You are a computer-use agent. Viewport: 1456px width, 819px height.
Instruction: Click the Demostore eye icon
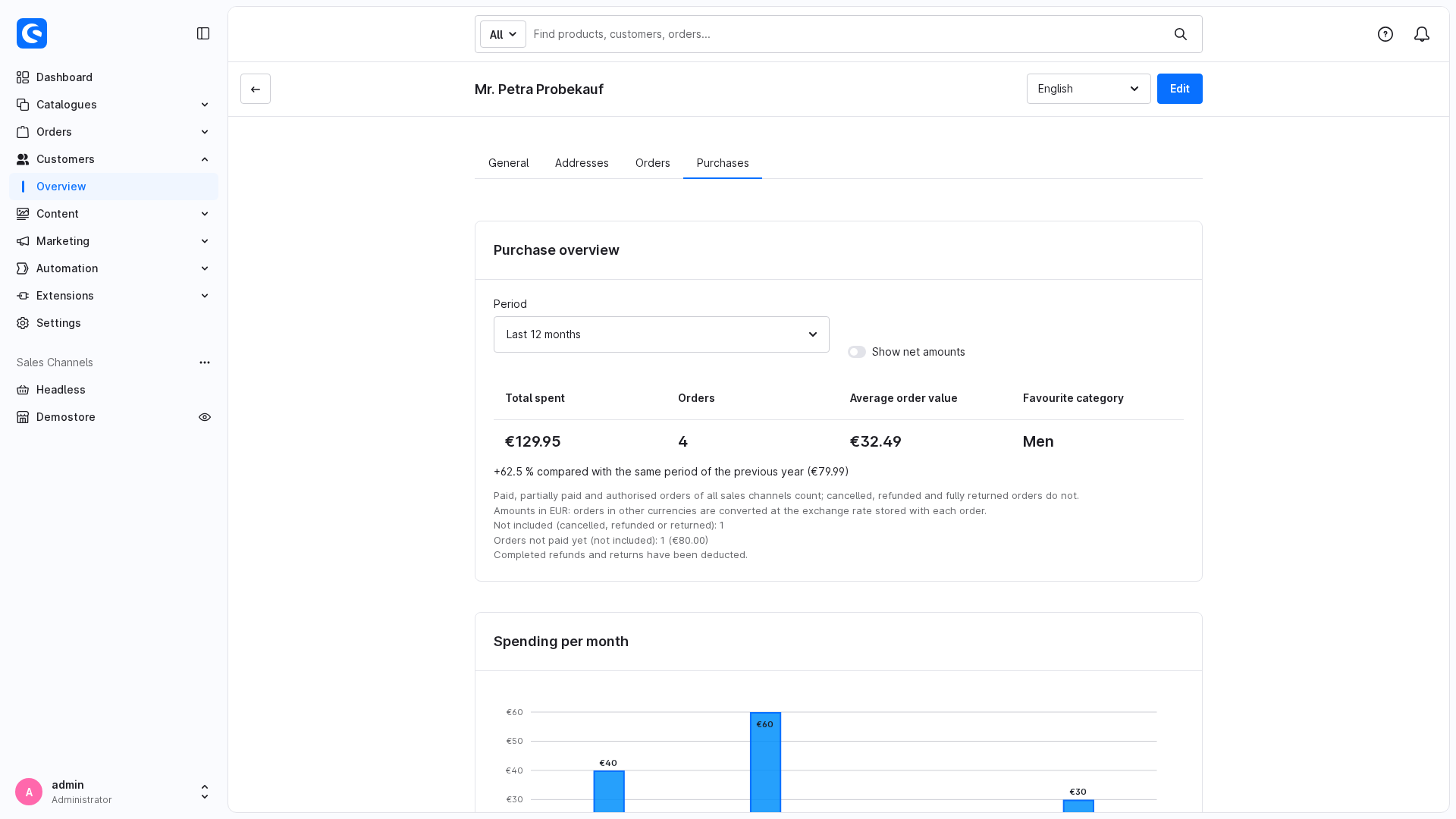(205, 417)
